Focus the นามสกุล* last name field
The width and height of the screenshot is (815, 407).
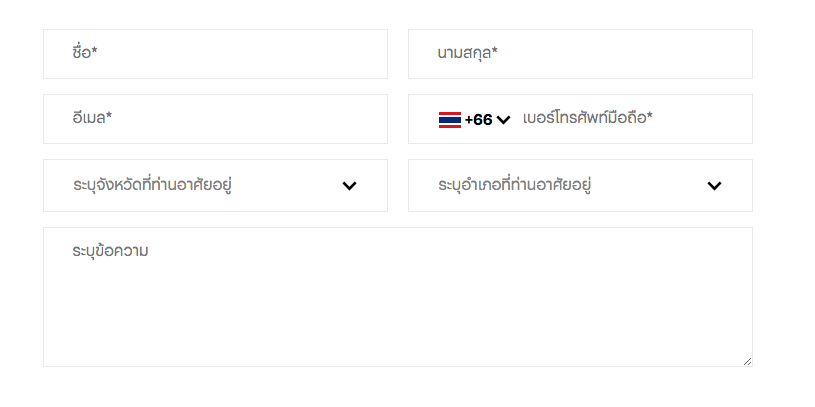(580, 54)
